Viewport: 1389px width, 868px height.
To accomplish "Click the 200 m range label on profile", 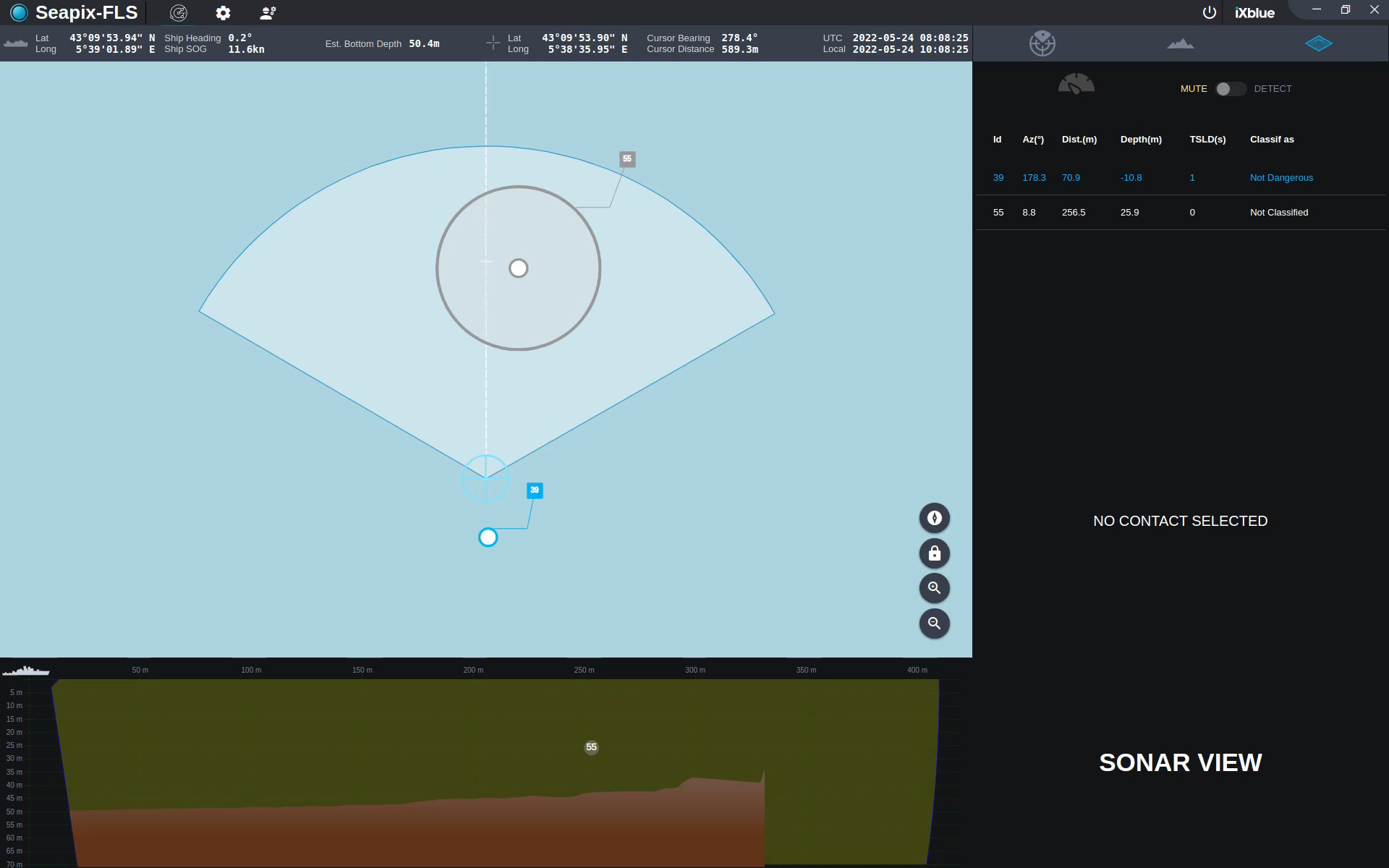I will (x=473, y=671).
